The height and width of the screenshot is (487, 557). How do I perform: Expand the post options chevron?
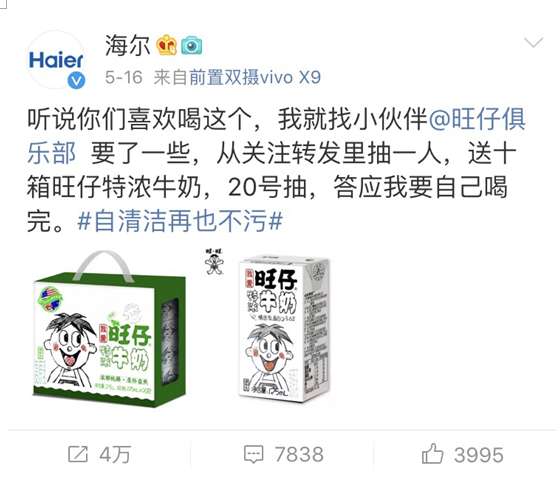coord(534,42)
